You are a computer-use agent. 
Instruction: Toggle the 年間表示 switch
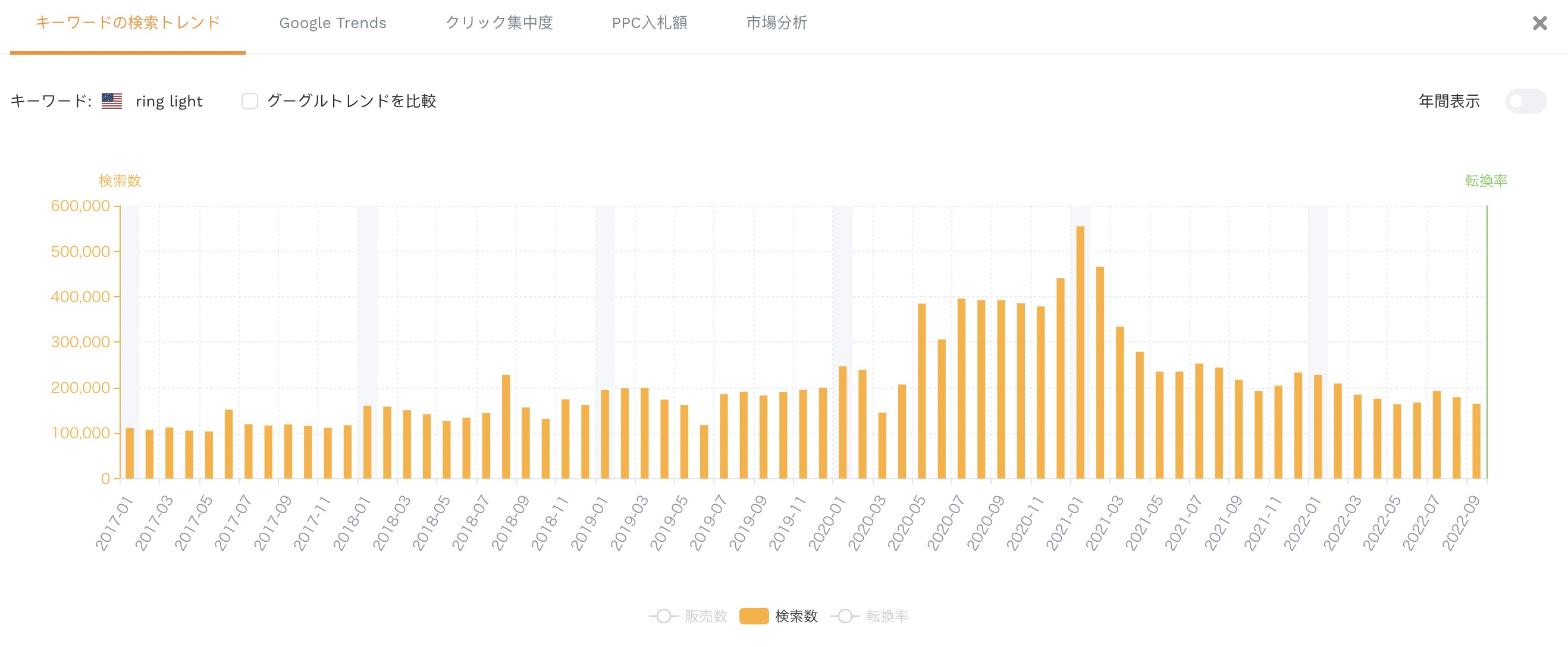tap(1525, 101)
